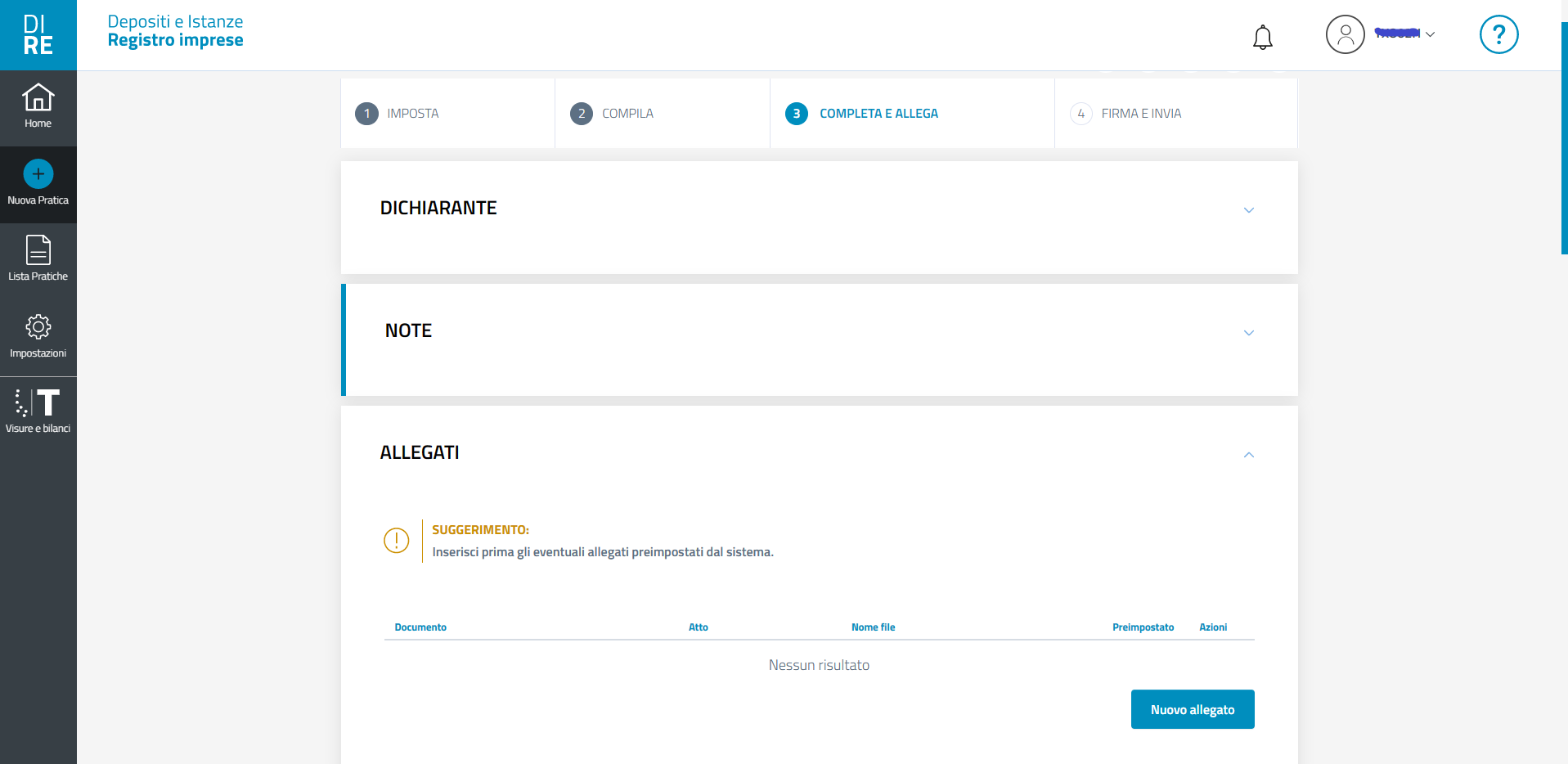Go to Home in sidebar
Screen dimensions: 1568x764
coord(38,106)
